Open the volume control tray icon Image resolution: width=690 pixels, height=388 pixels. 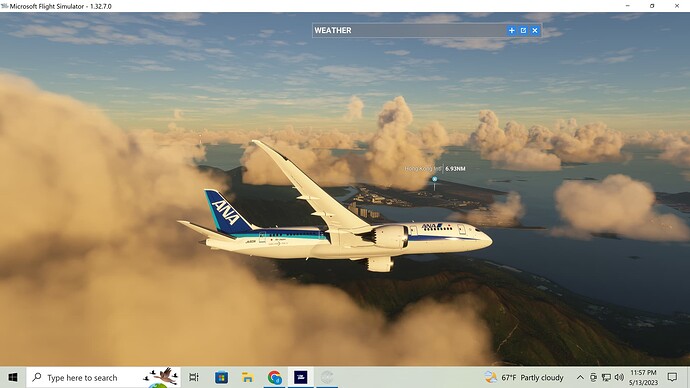click(x=619, y=377)
